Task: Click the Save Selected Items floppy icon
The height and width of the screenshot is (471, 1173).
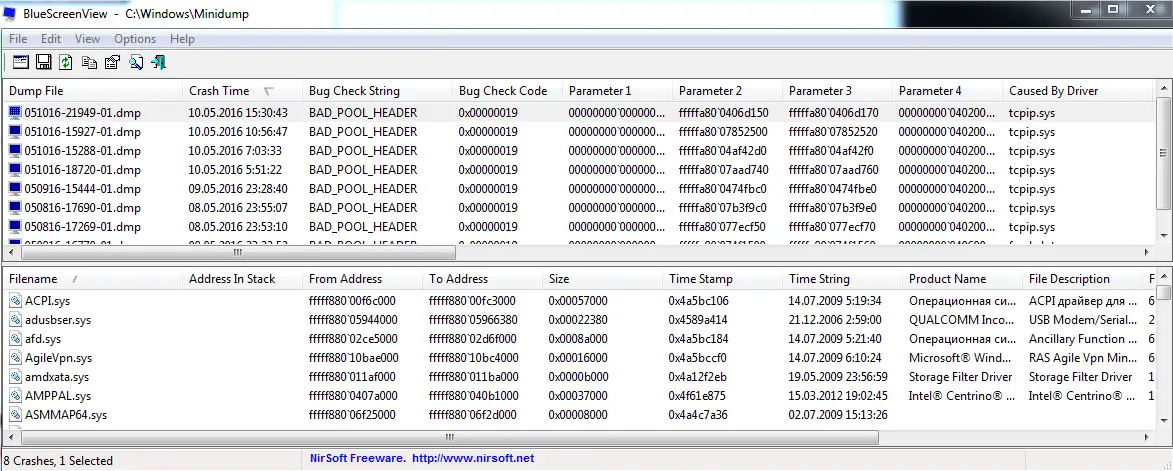Action: point(43,62)
